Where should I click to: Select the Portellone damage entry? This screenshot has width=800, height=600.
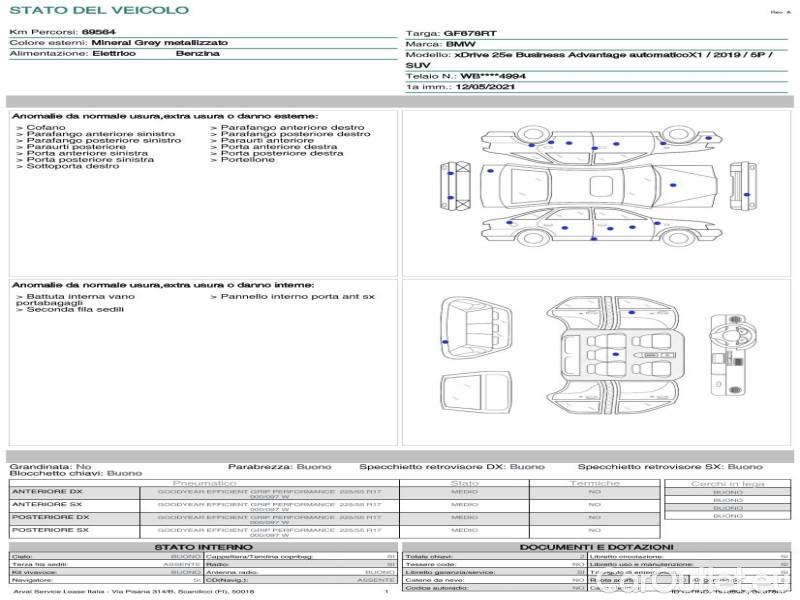pos(247,160)
